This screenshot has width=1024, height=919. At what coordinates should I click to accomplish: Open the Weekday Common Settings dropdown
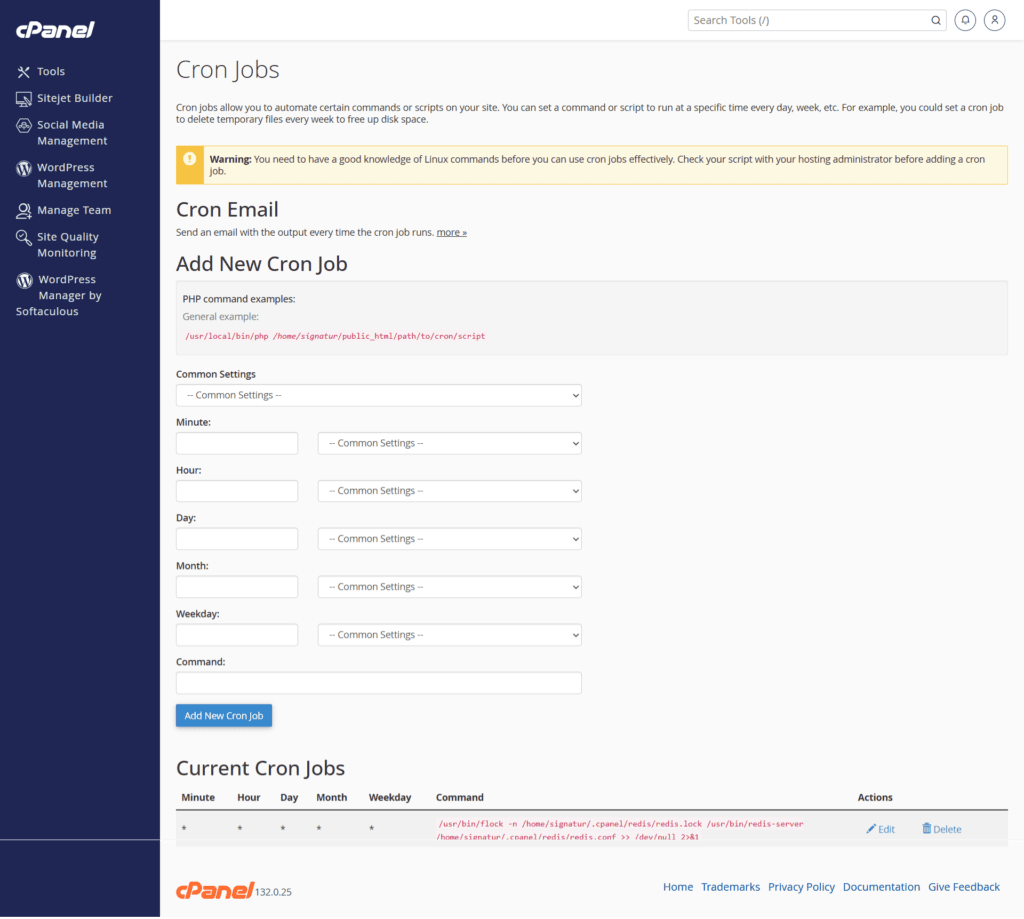pyautogui.click(x=448, y=634)
